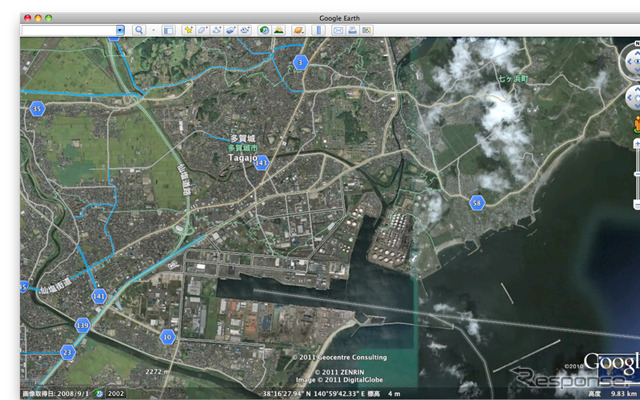This screenshot has height=400, width=640.
Task: Open the search field dropdown arrow
Action: (120, 30)
